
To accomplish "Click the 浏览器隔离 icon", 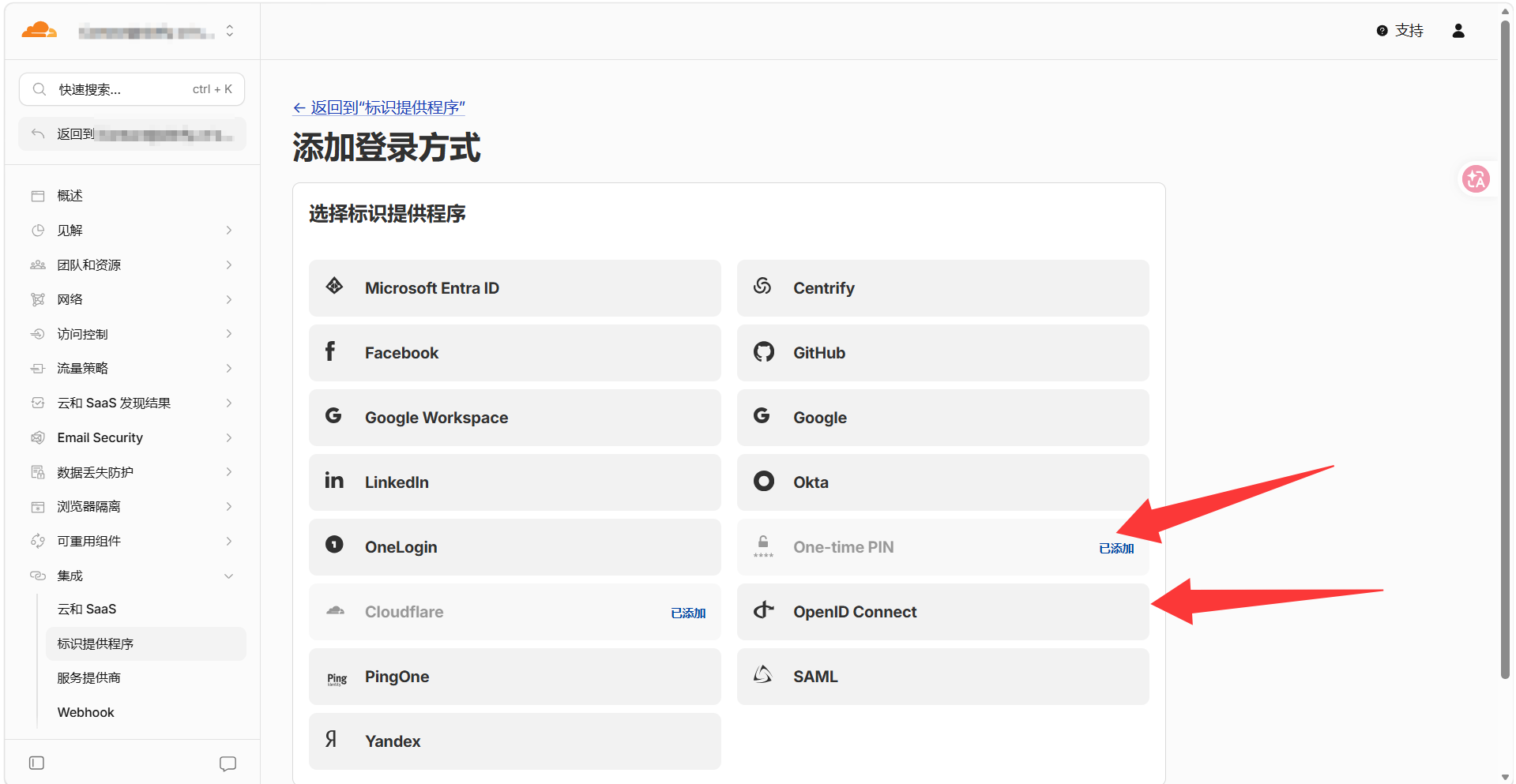I will [38, 507].
